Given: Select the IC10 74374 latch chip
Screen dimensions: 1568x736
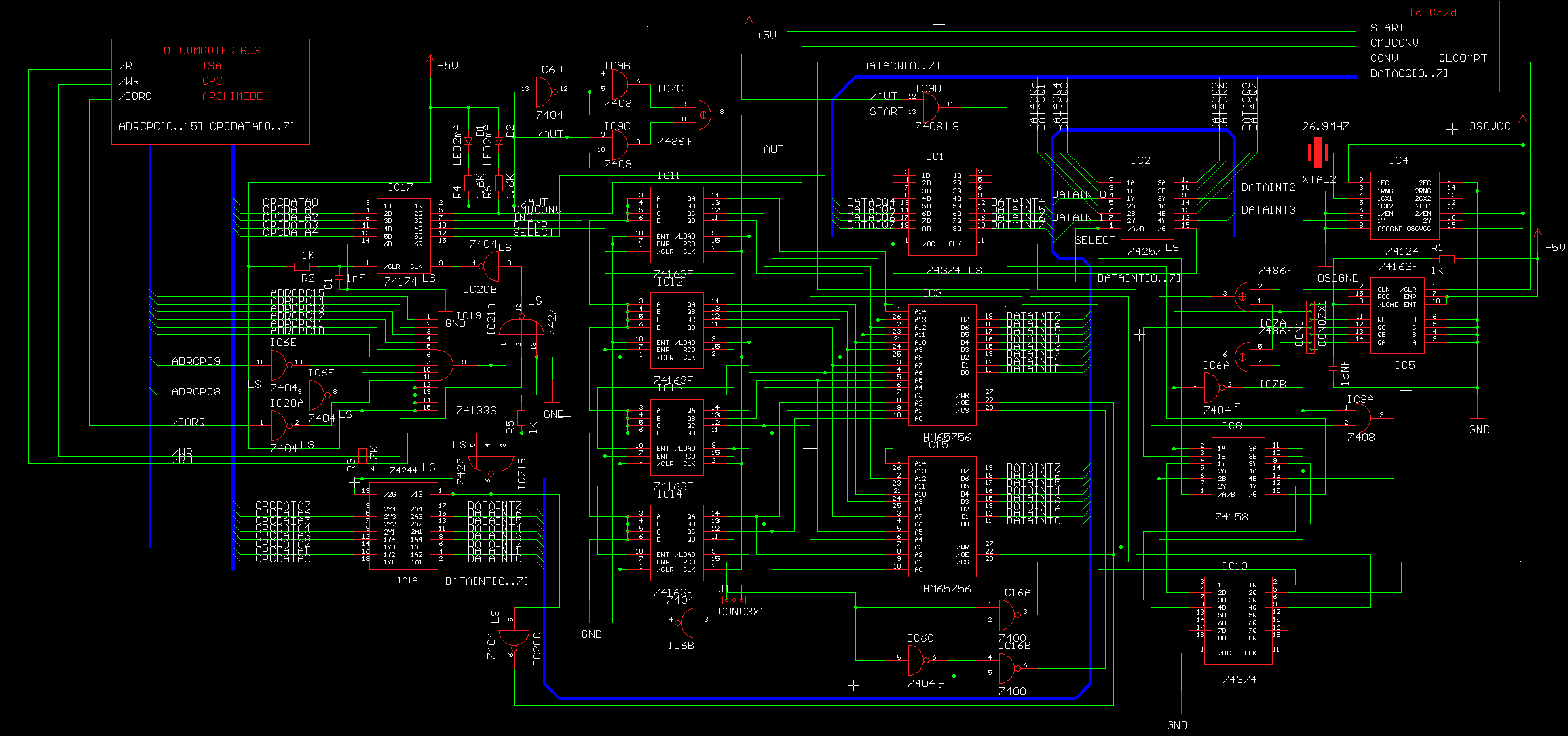Looking at the screenshot, I should [x=1238, y=619].
